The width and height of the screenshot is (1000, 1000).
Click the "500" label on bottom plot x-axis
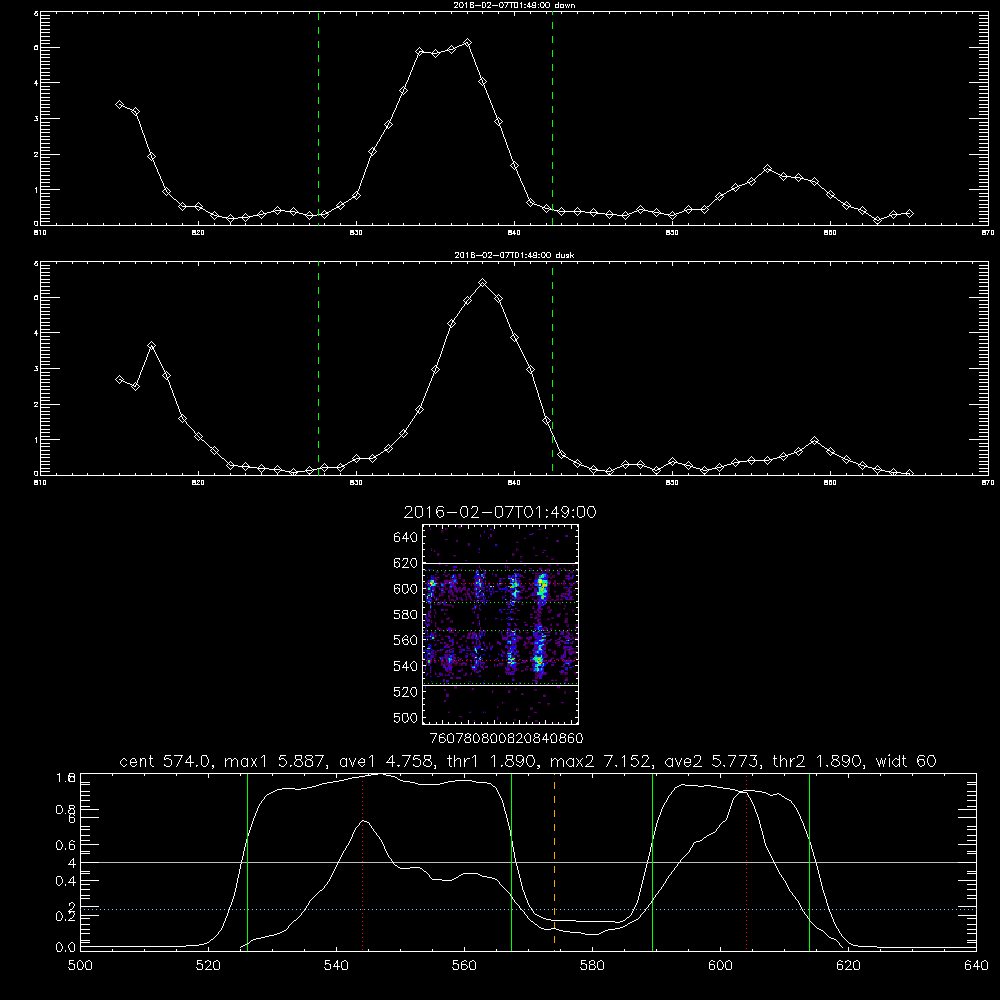[80, 965]
